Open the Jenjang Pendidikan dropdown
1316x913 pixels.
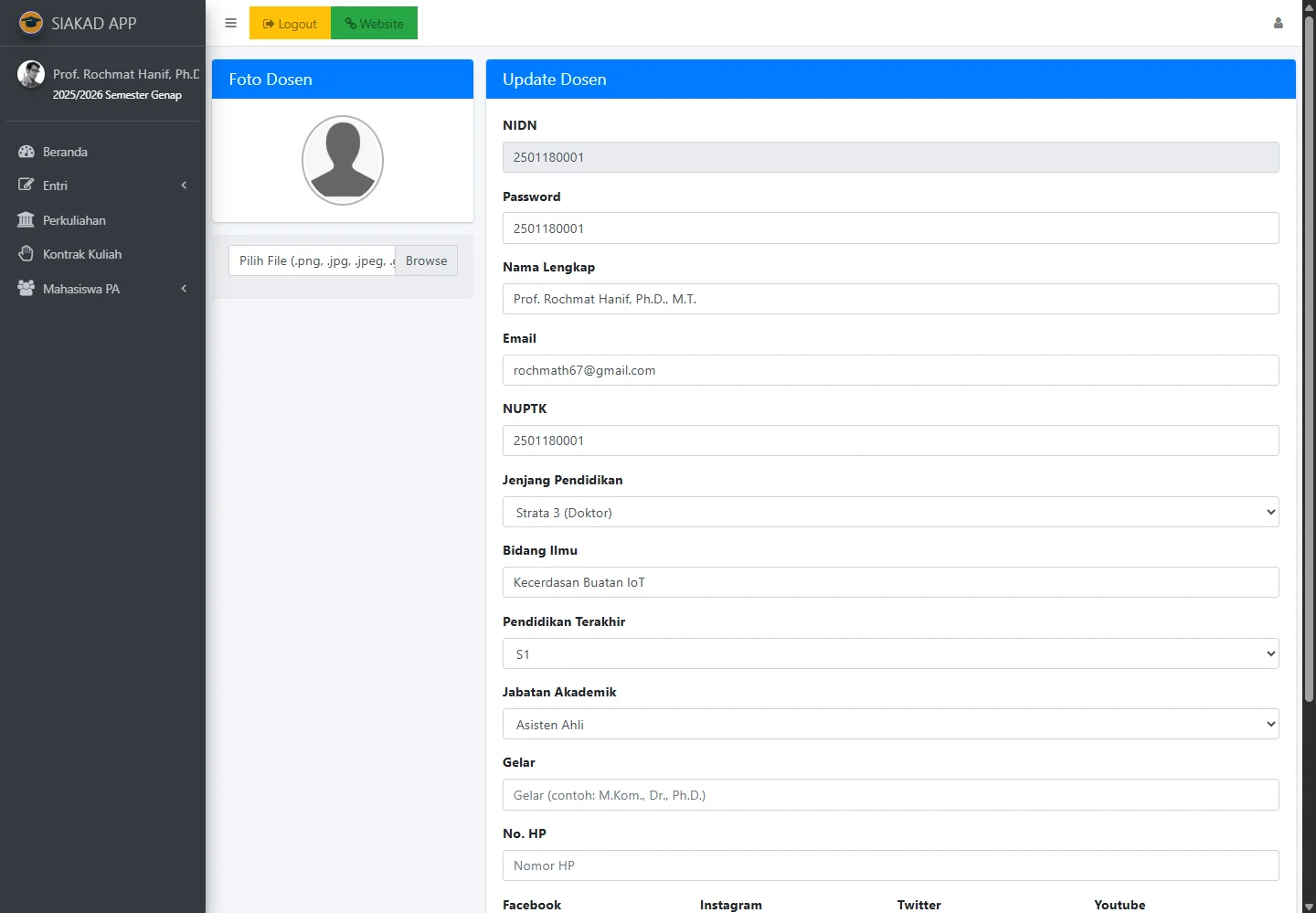(x=890, y=513)
